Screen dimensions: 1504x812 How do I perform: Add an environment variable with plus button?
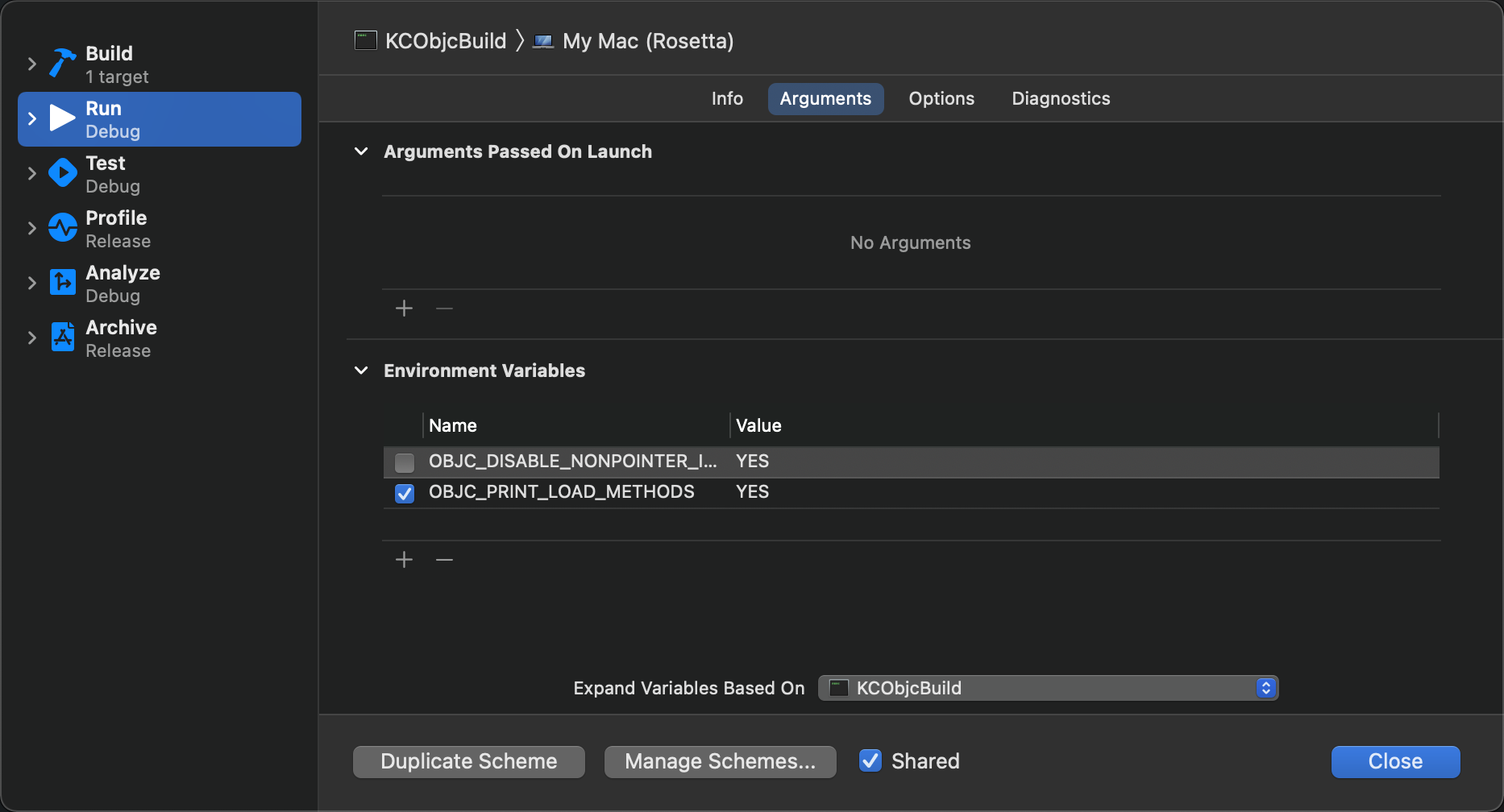point(404,560)
